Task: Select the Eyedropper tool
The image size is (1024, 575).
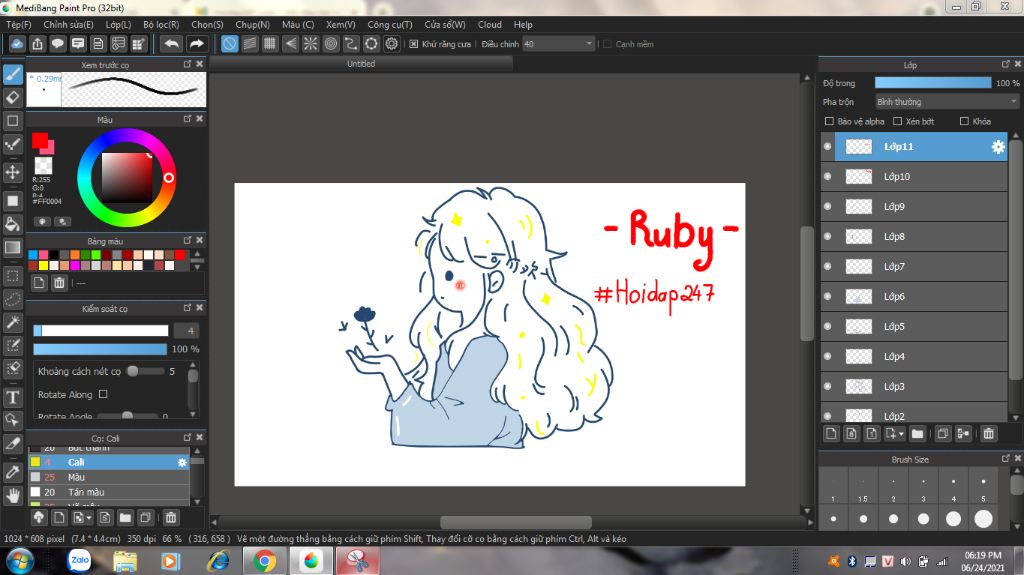Action: tap(12, 472)
